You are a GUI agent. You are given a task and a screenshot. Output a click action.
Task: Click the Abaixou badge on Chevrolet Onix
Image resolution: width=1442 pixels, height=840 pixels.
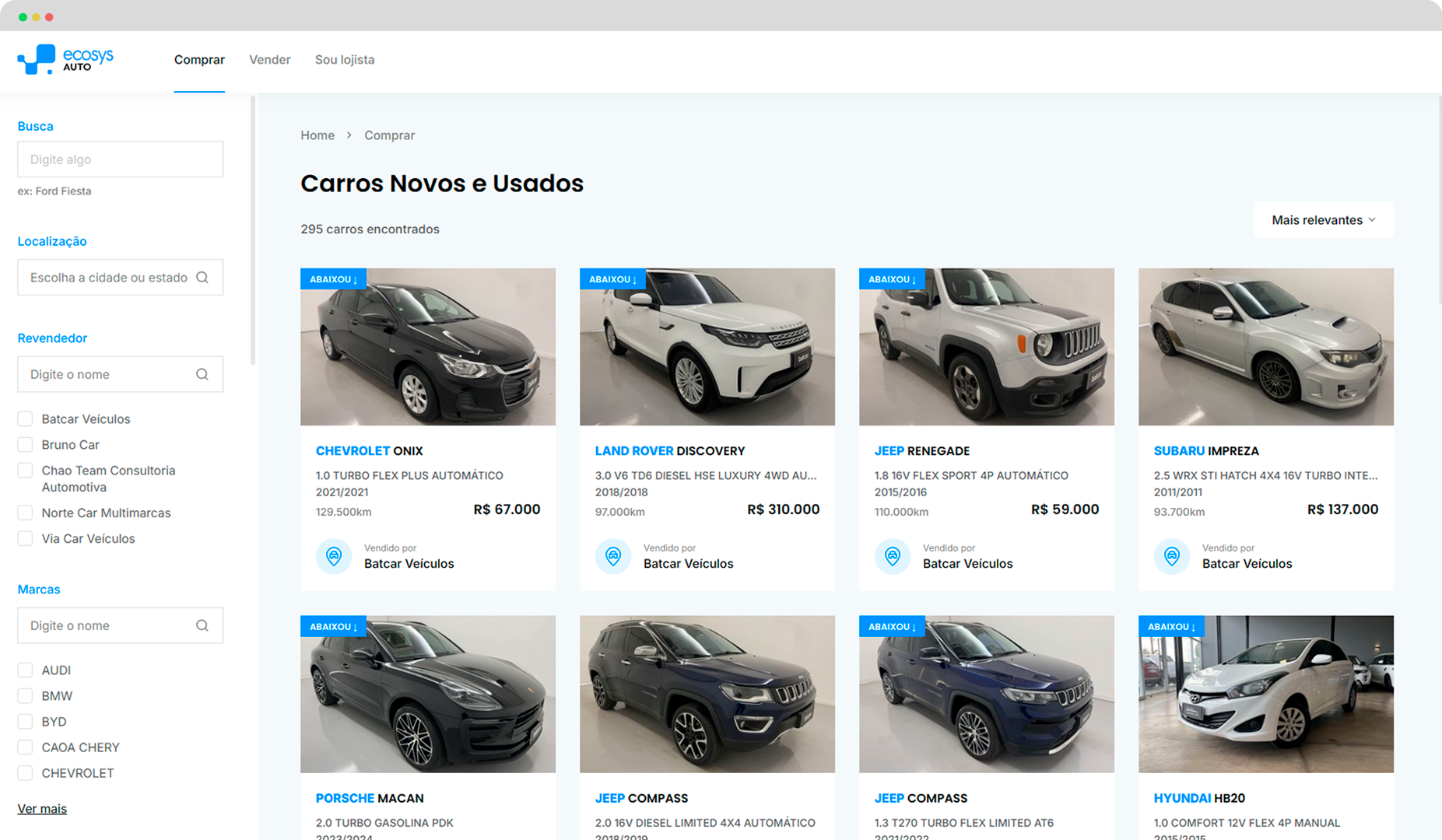[333, 279]
